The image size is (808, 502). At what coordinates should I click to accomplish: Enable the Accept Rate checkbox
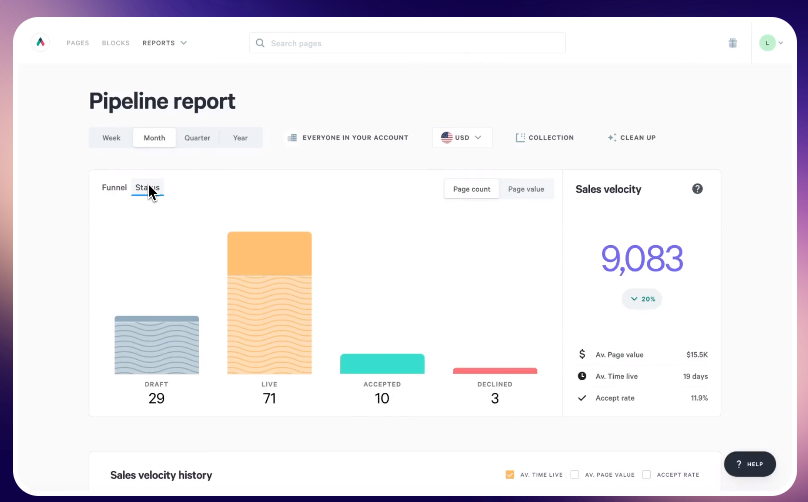click(x=646, y=474)
